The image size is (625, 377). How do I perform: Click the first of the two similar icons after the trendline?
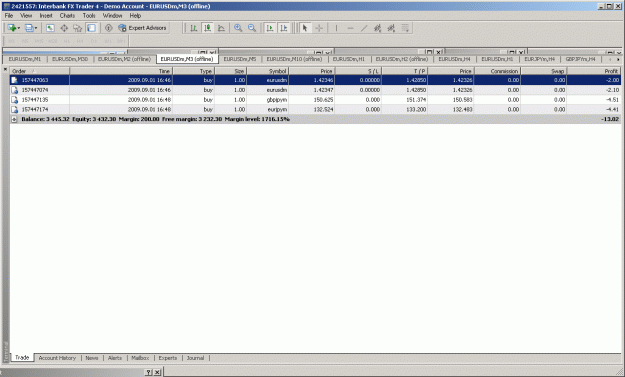[377, 28]
